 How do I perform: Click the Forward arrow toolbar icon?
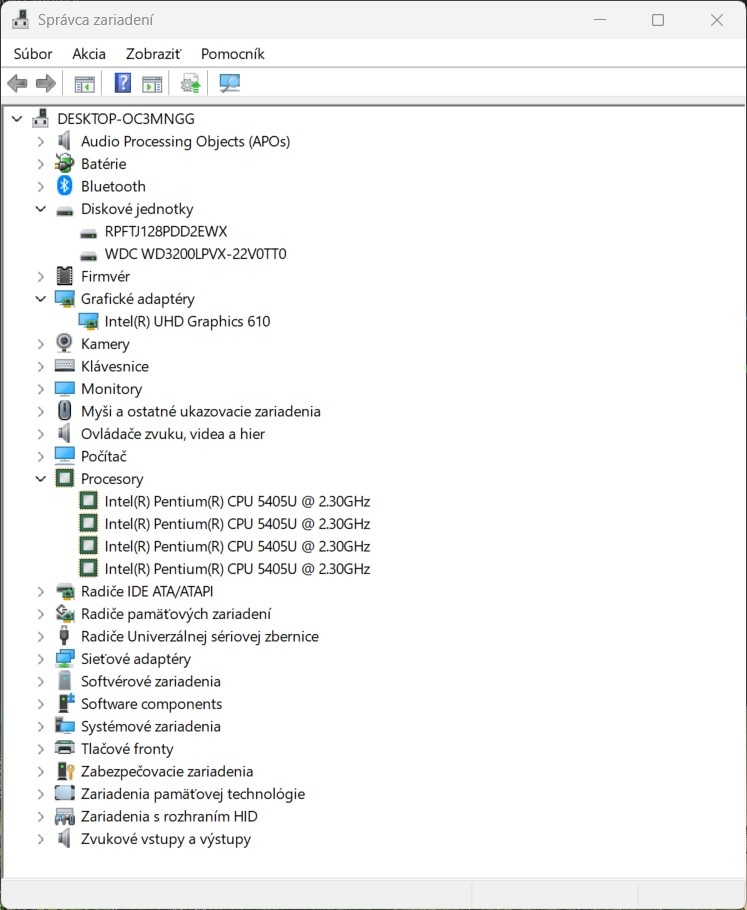click(x=46, y=84)
